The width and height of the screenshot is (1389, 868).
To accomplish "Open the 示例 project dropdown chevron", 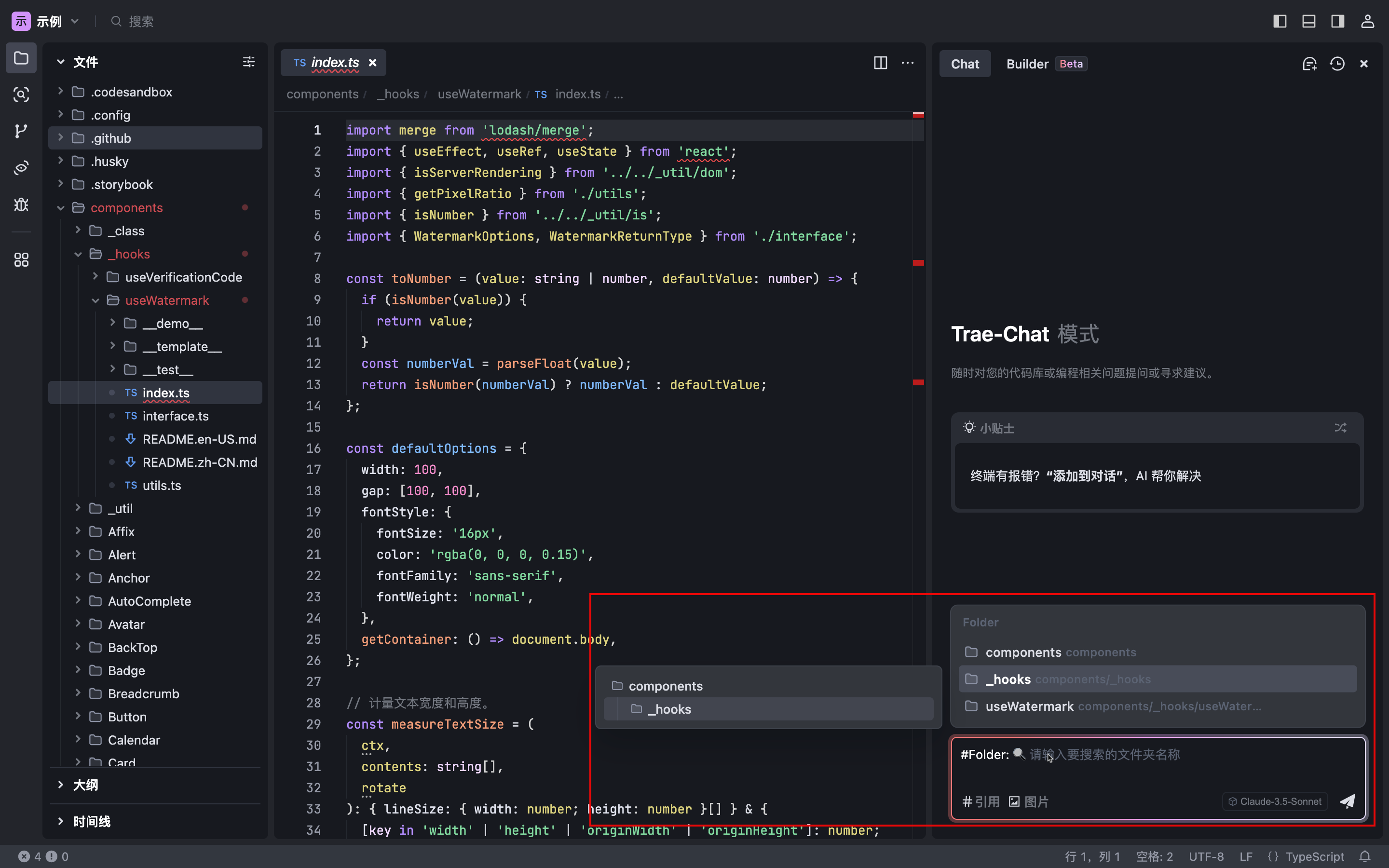I will 75,21.
